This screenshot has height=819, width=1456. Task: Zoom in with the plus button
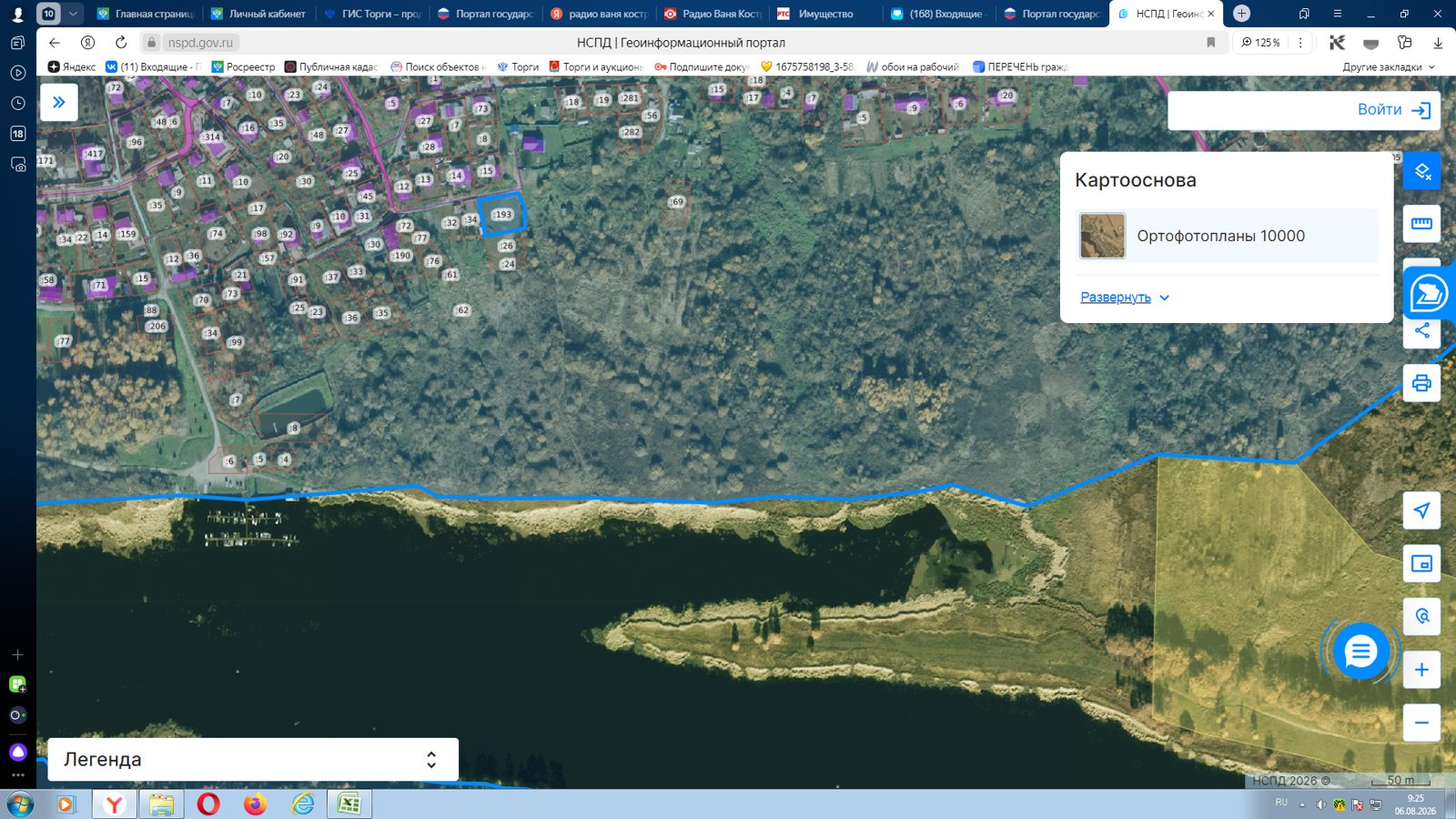click(1421, 670)
